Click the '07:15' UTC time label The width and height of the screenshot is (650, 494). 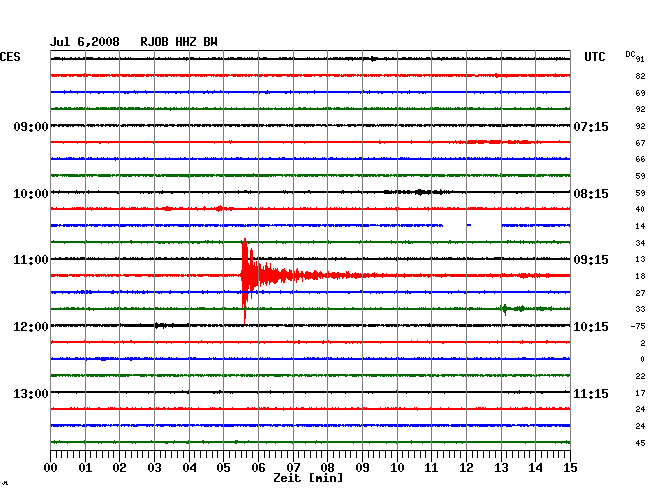click(591, 126)
